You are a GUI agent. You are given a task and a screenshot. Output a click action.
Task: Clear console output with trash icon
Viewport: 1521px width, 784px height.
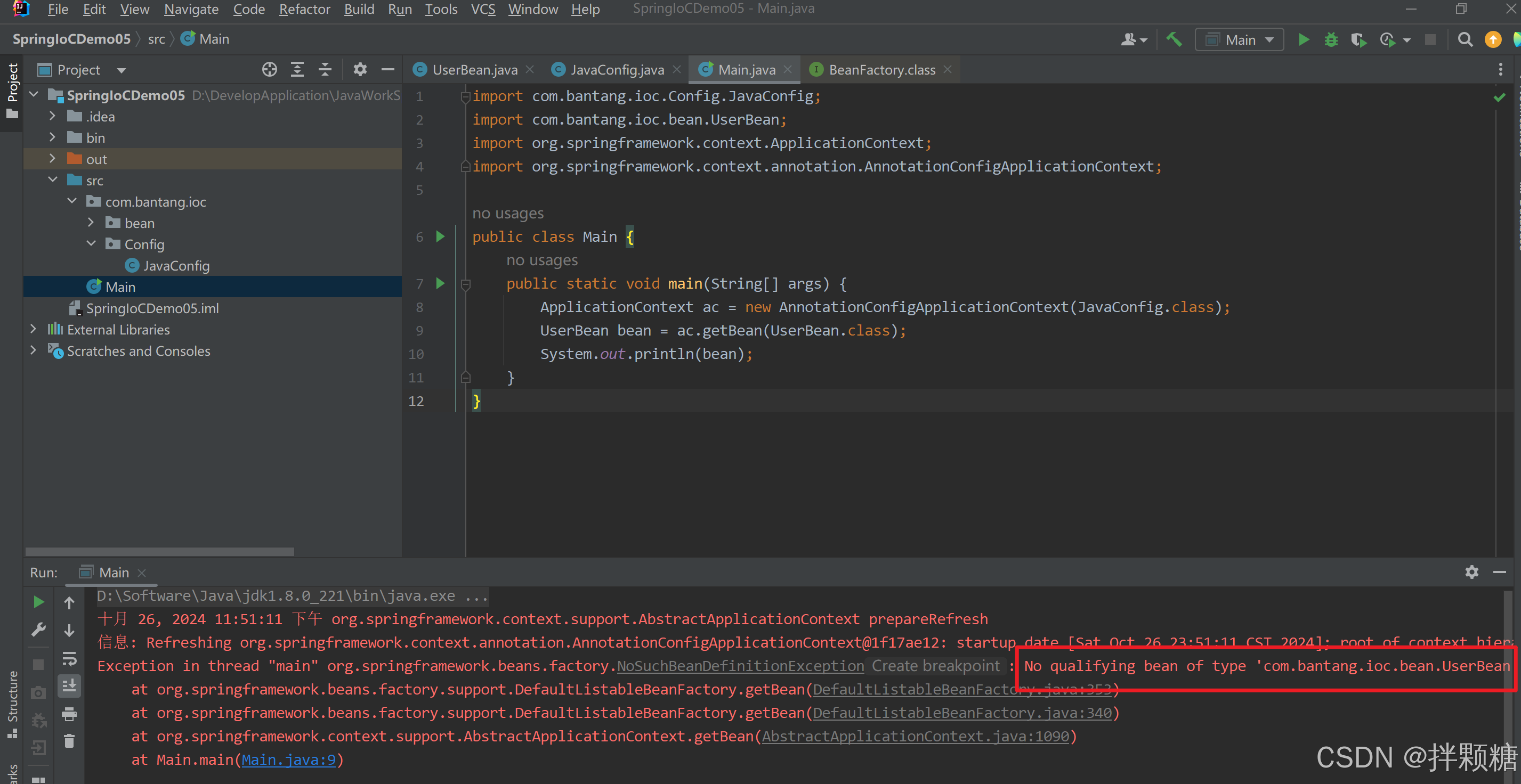tap(69, 741)
